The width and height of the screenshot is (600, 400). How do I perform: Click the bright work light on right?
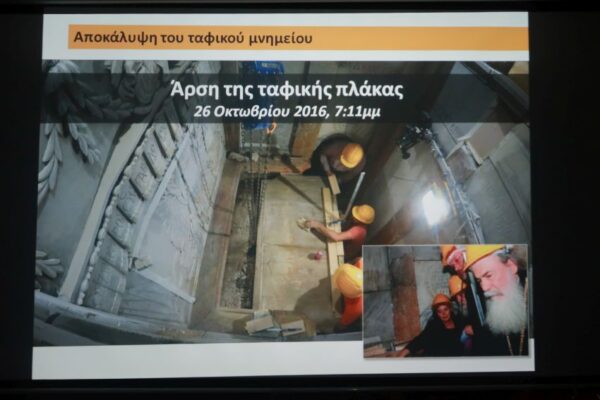click(434, 207)
